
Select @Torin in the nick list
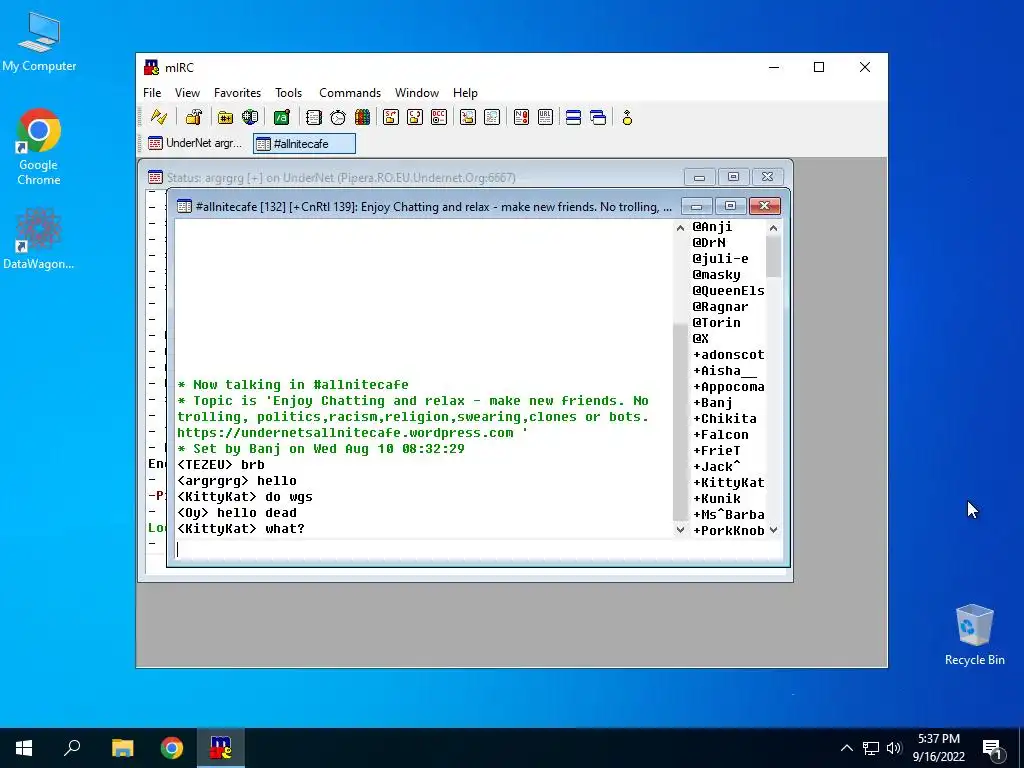click(716, 323)
